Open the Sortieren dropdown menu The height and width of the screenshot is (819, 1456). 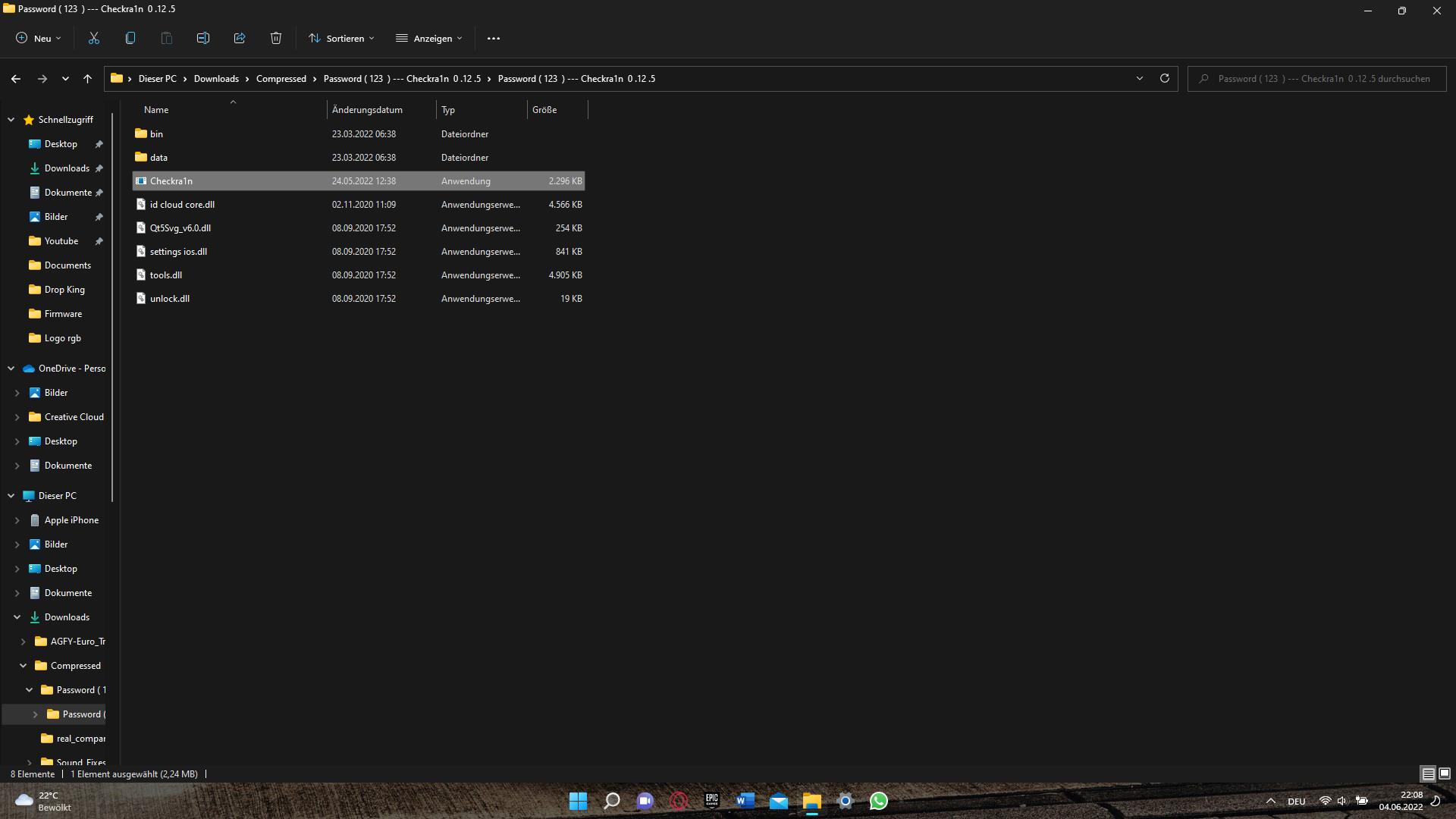pos(341,38)
